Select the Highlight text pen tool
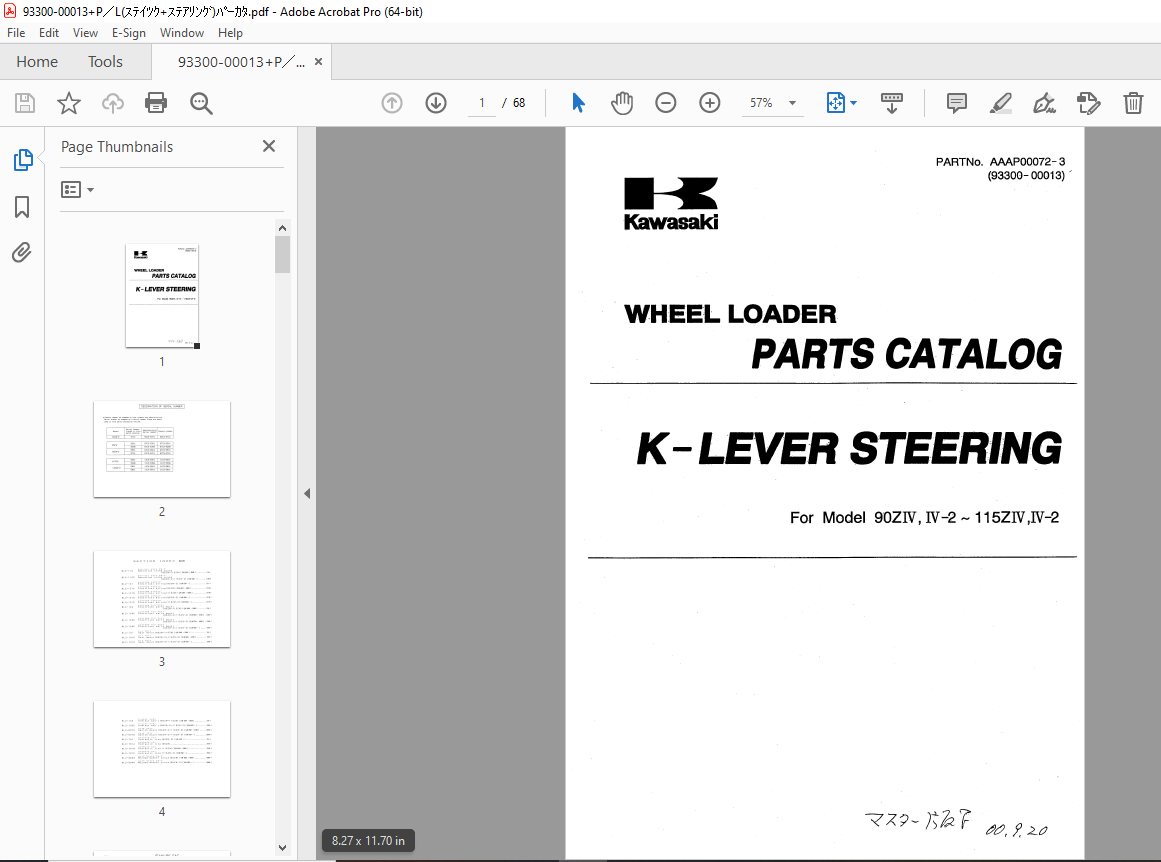Image resolution: width=1161 pixels, height=862 pixels. pyautogui.click(x=1000, y=103)
